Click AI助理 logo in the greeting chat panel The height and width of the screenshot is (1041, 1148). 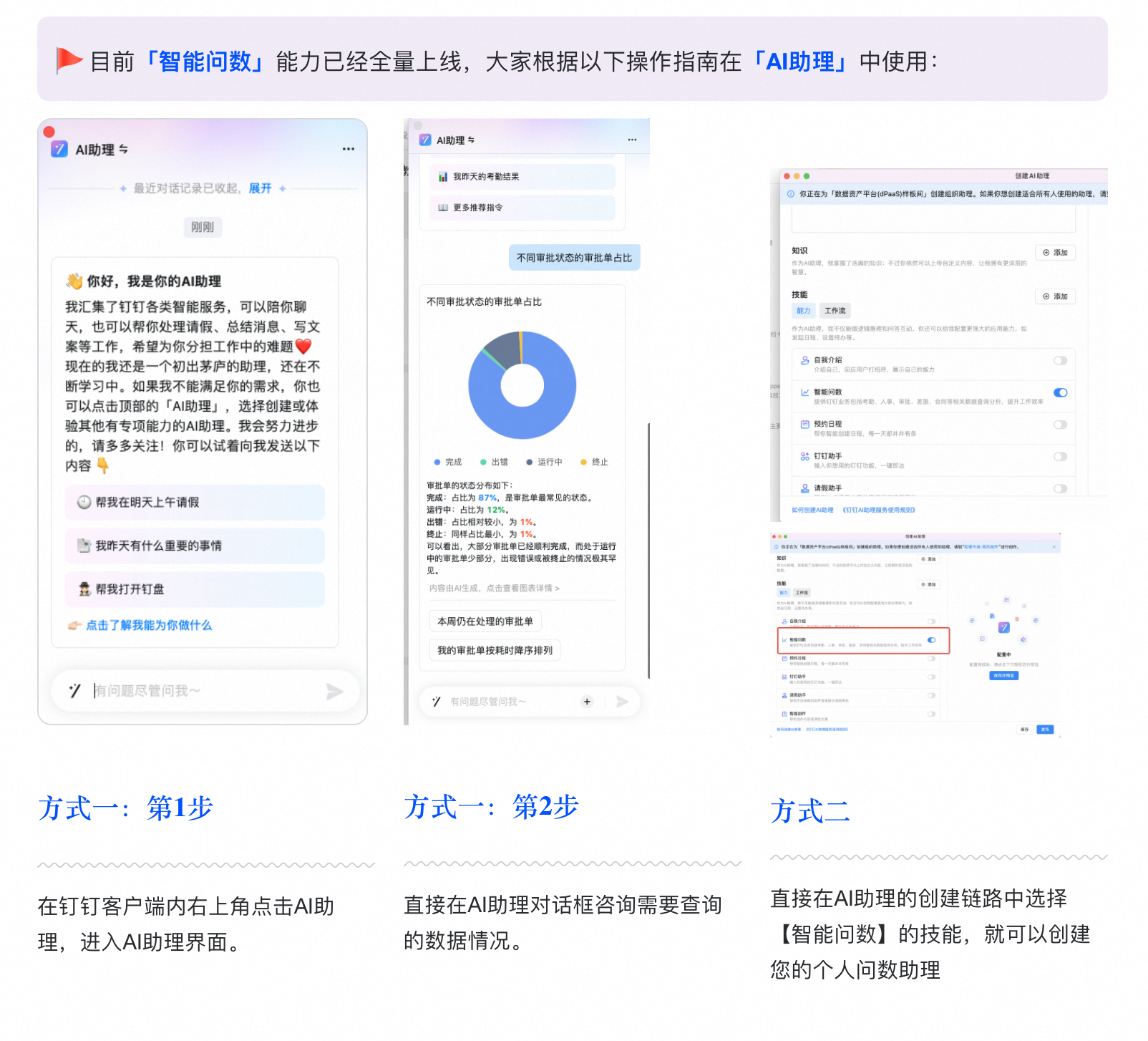click(59, 149)
